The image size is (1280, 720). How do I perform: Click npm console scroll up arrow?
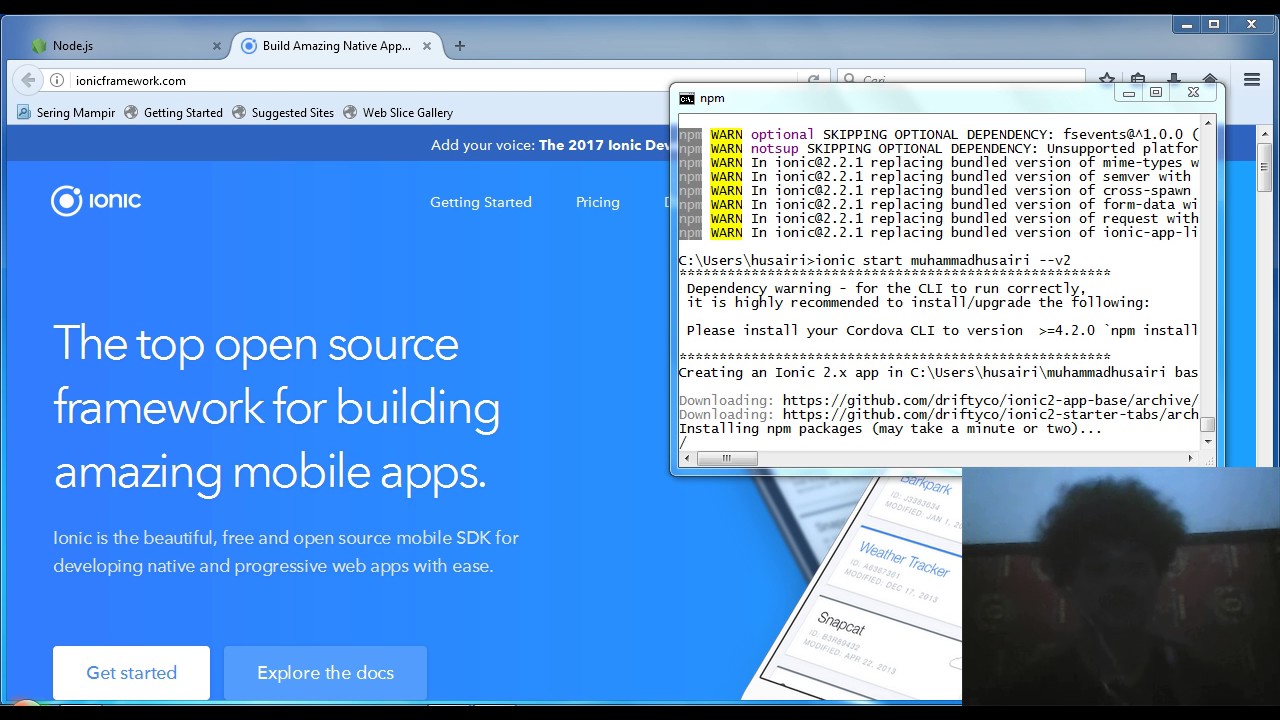tap(1208, 123)
